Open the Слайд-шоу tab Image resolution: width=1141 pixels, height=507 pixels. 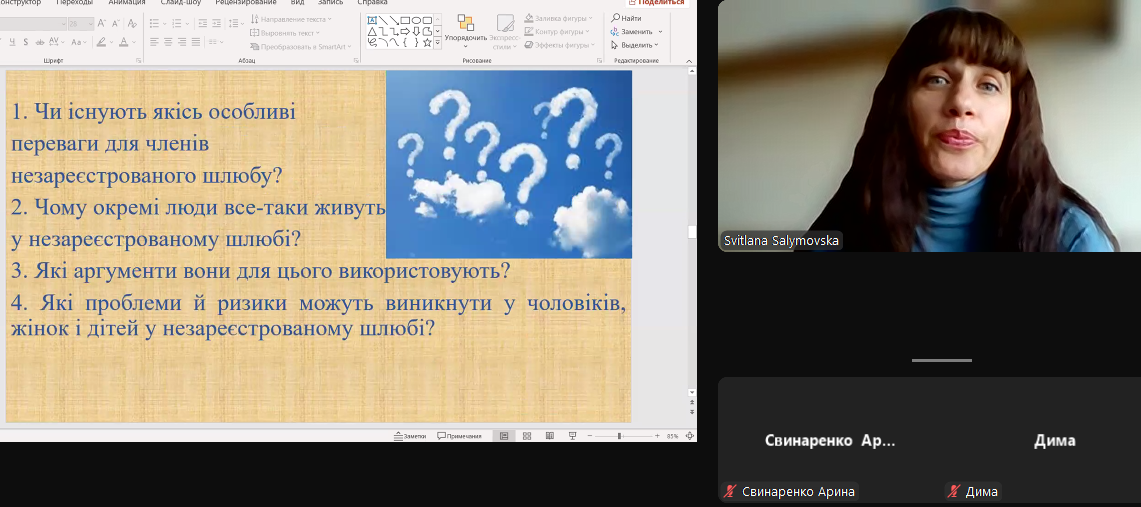click(181, 2)
